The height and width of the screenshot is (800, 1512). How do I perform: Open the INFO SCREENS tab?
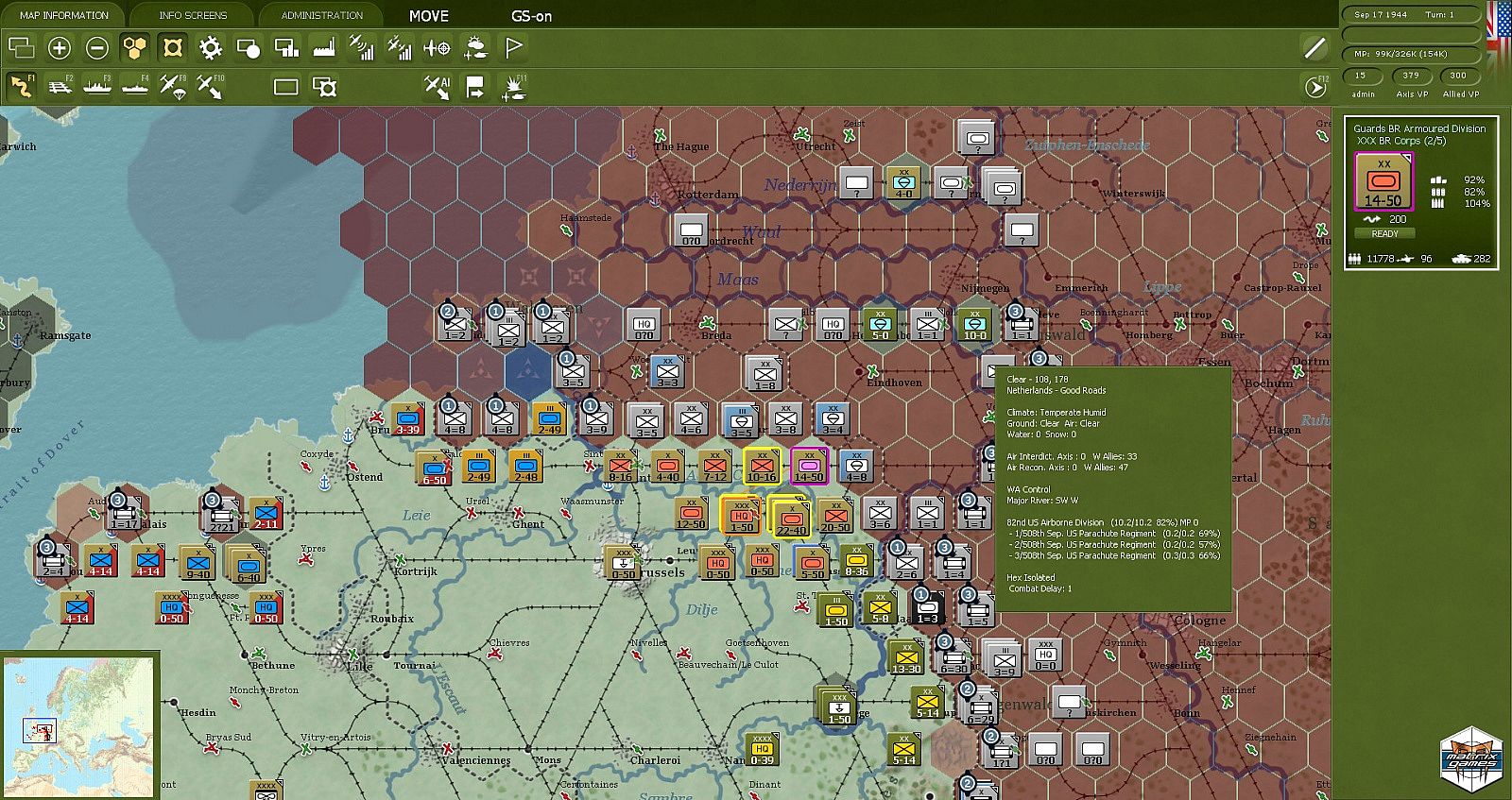coord(193,15)
